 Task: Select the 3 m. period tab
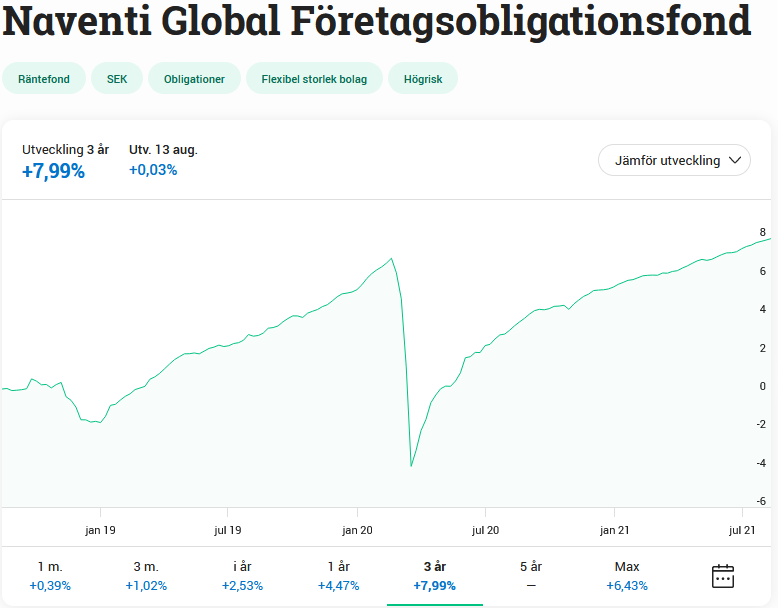[146, 576]
